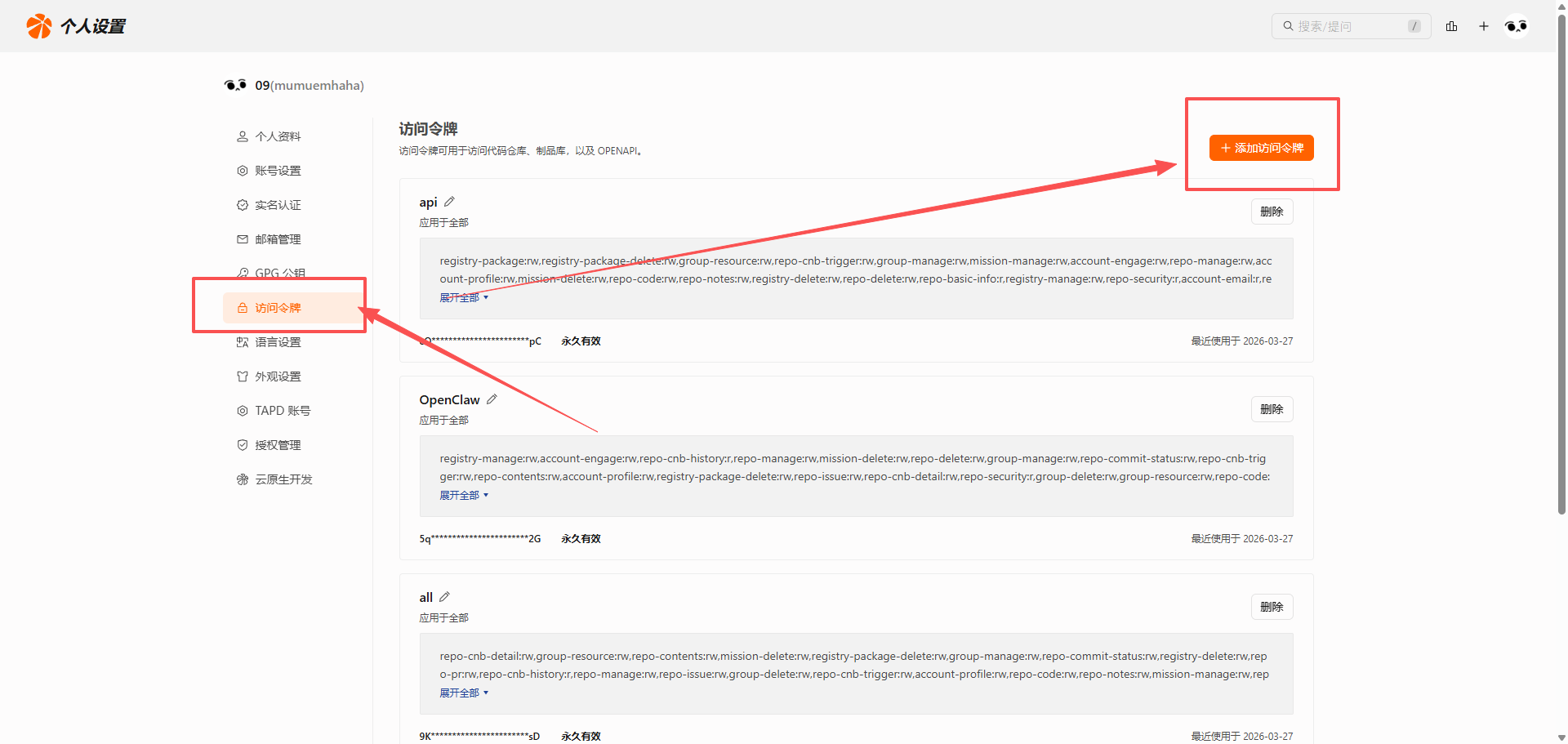
Task: Edit the OpenClaw token name
Action: point(492,399)
